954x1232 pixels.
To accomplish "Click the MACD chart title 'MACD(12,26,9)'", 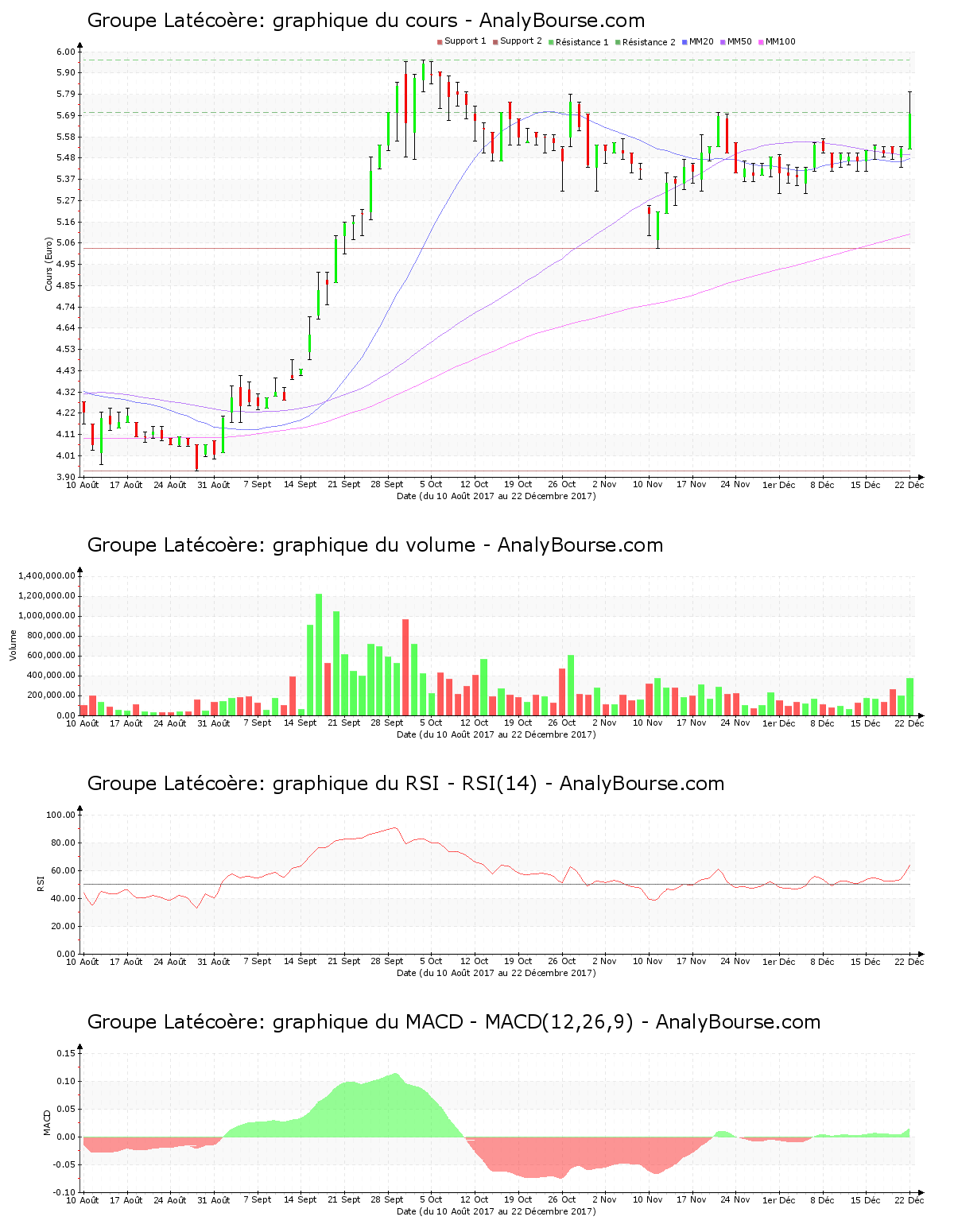I will (558, 1022).
